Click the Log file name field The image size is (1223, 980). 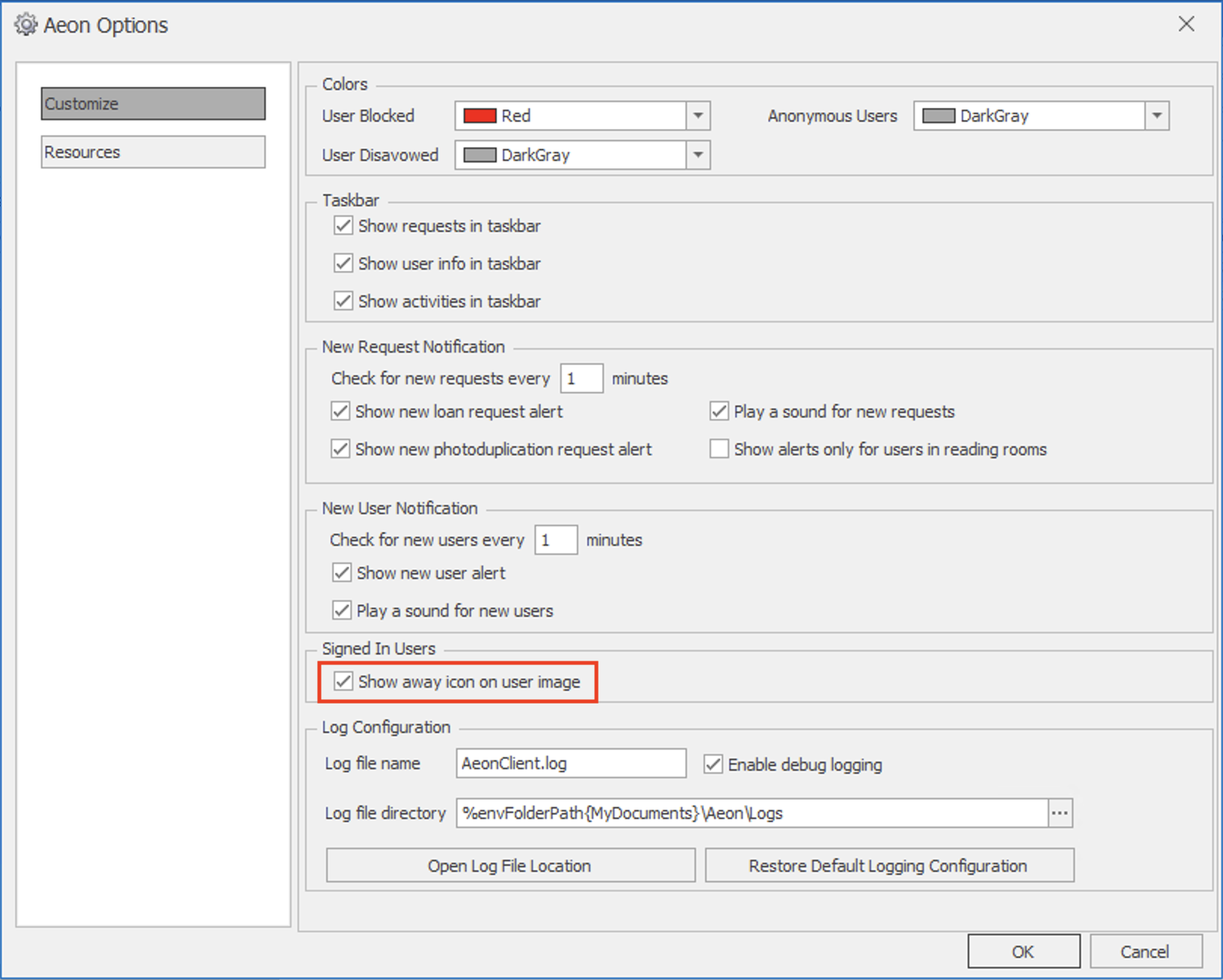point(571,763)
